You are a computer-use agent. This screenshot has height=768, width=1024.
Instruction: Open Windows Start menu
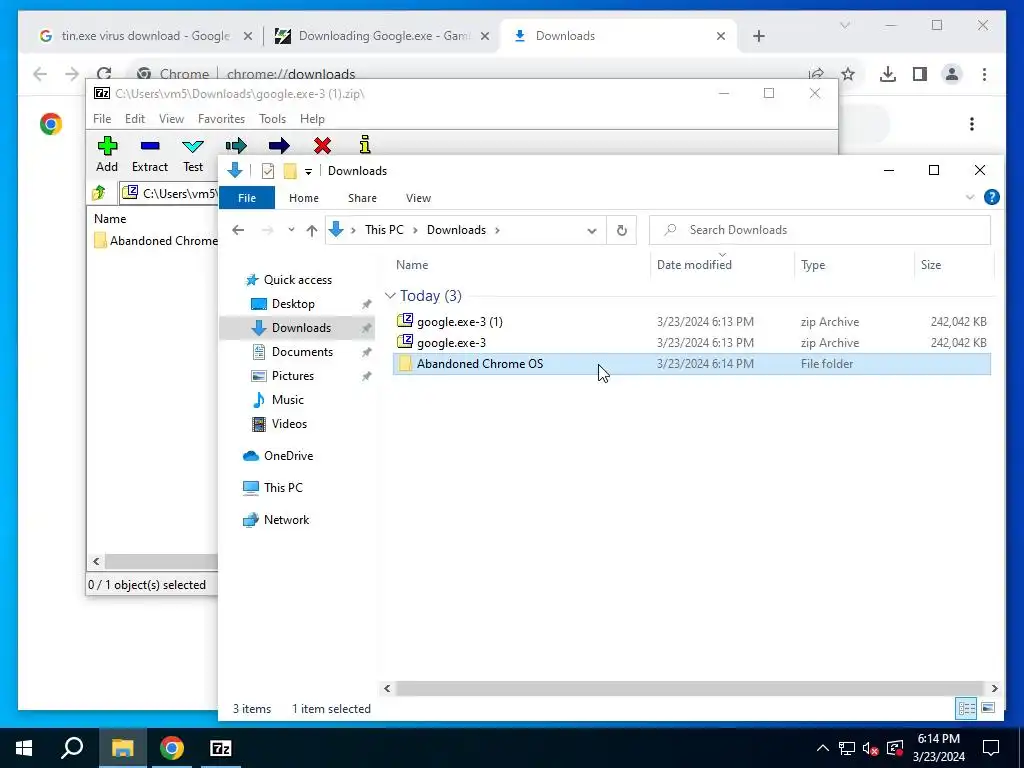(24, 748)
